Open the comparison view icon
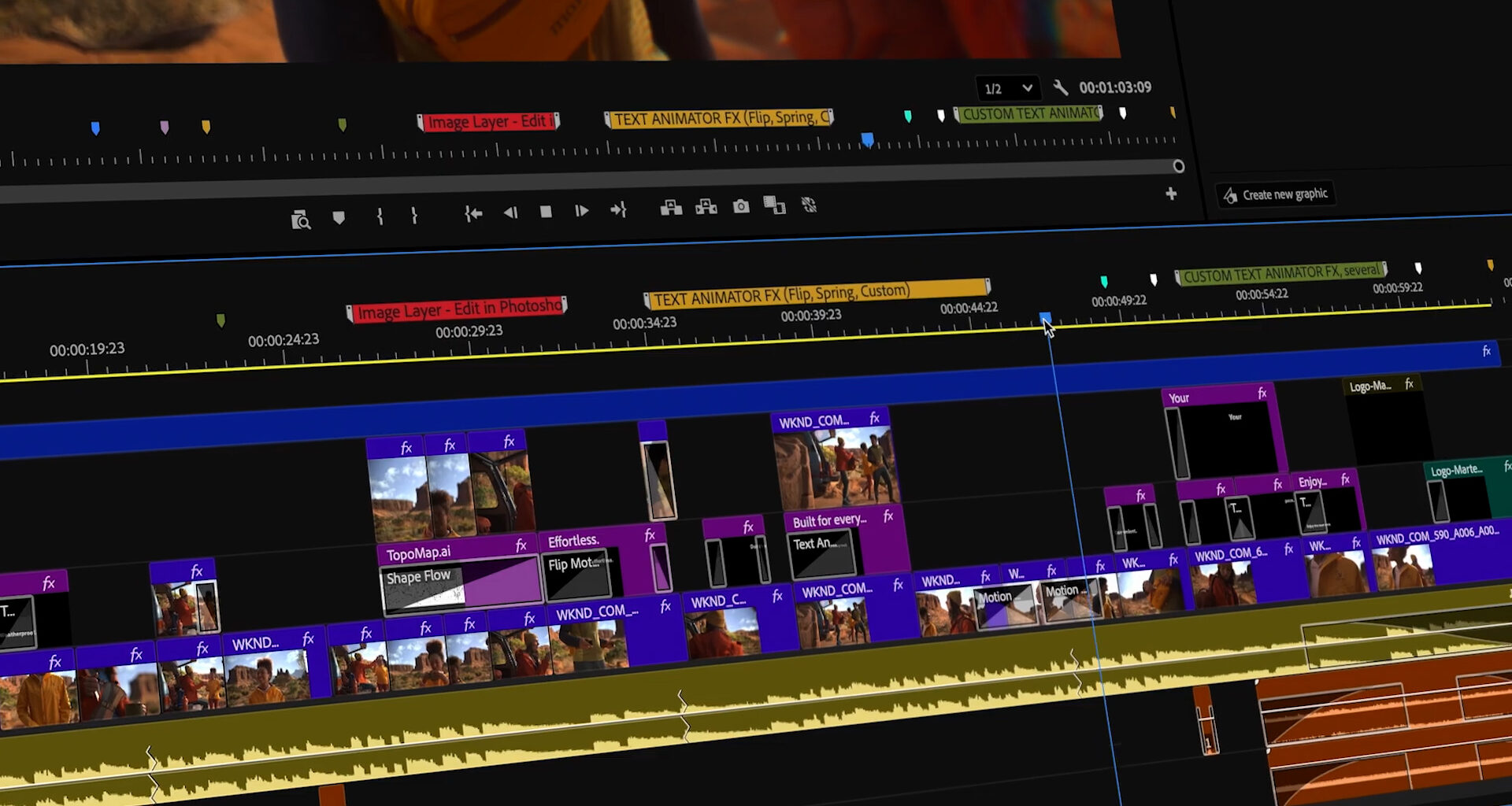This screenshot has width=1512, height=806. point(774,205)
